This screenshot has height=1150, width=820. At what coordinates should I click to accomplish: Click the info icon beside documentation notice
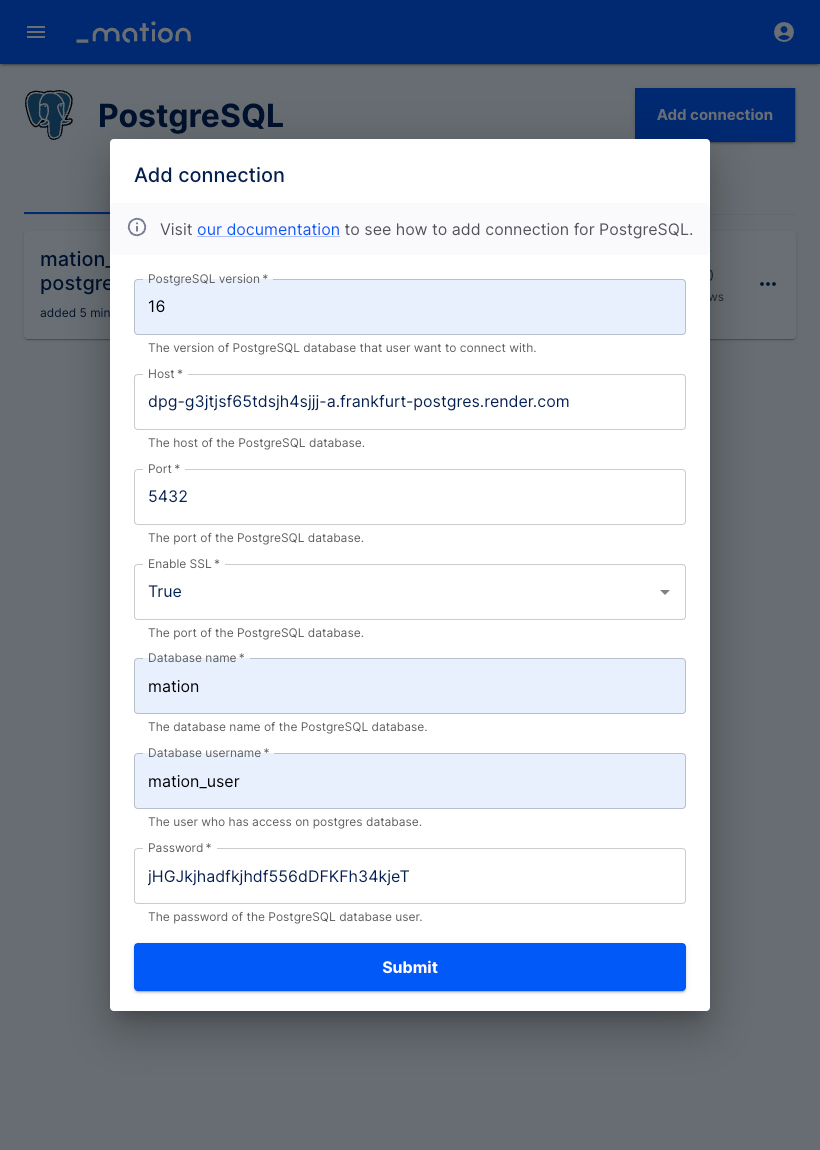click(x=137, y=227)
